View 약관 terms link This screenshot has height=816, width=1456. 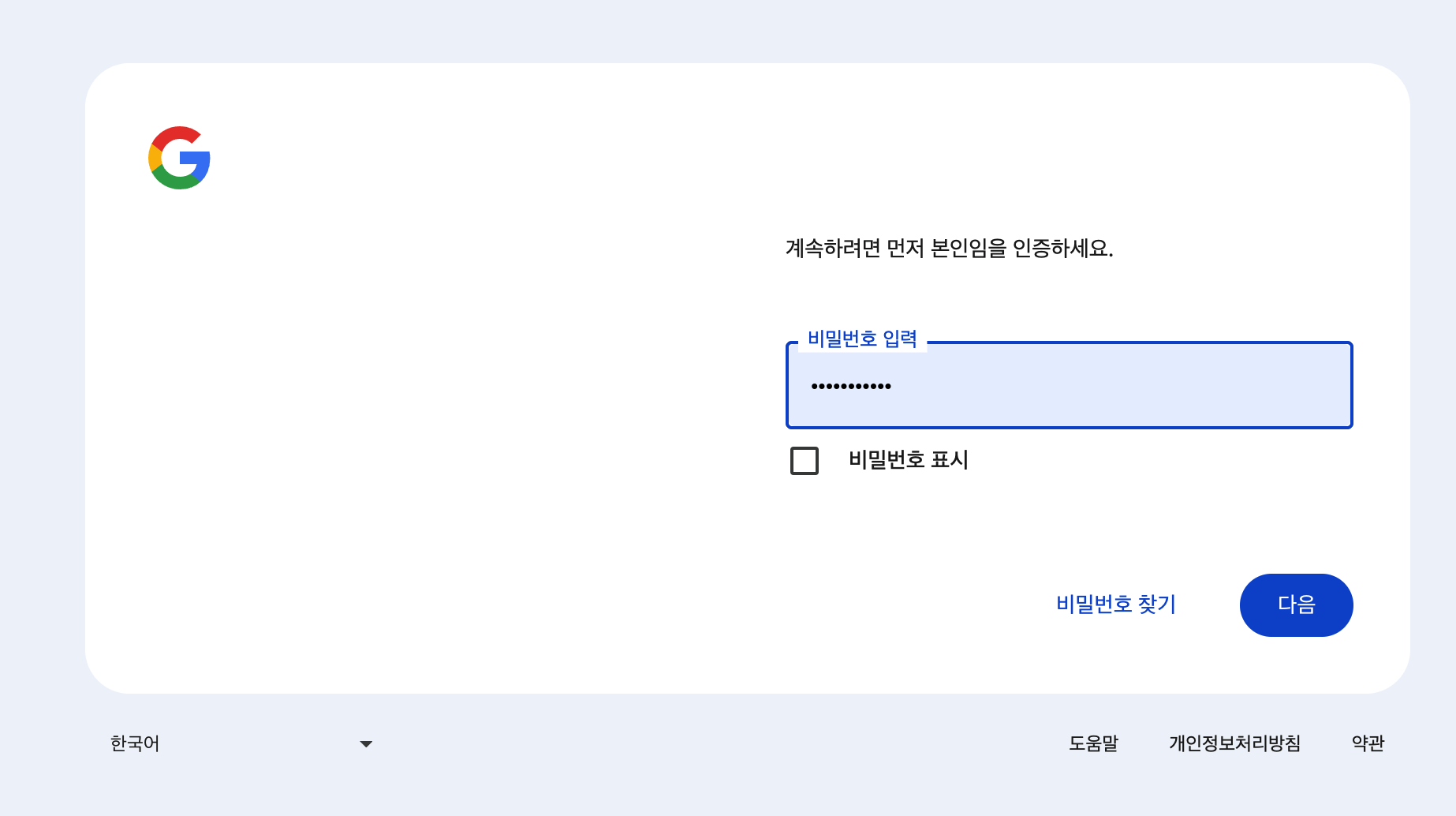click(x=1366, y=743)
